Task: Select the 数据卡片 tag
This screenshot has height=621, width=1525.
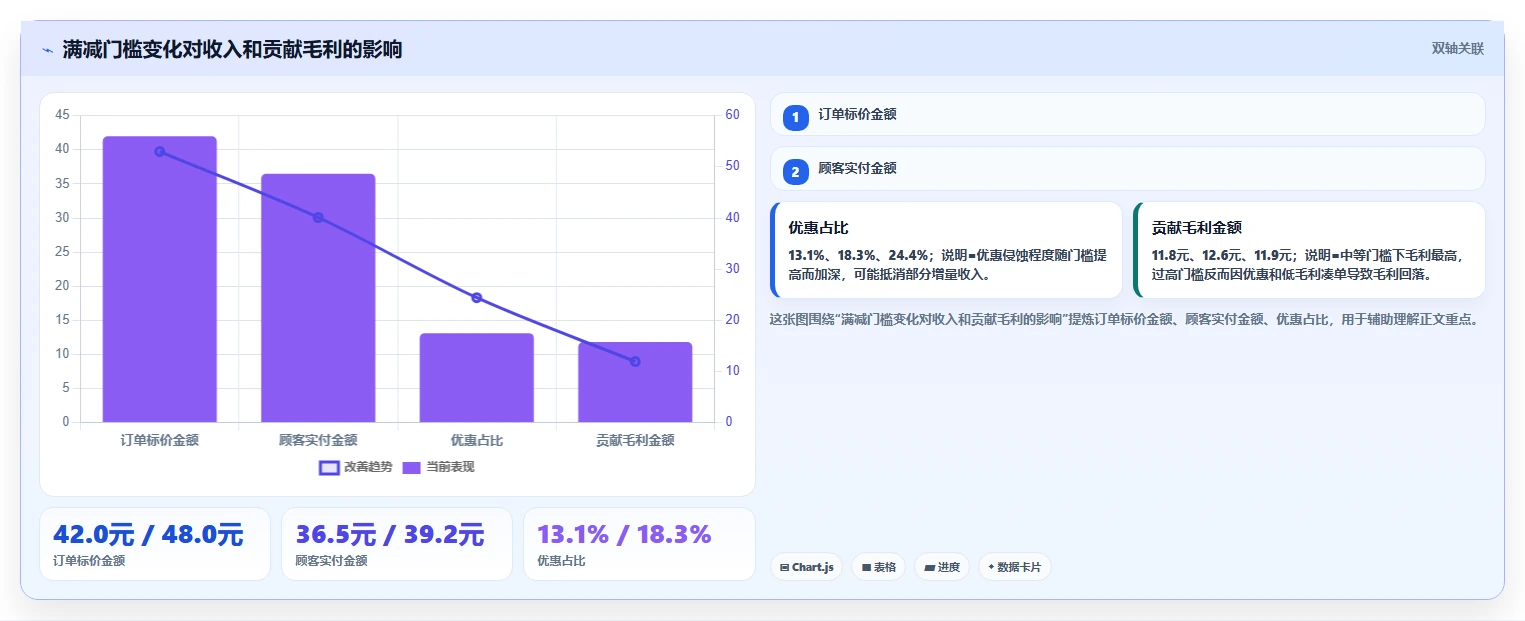Action: pos(1015,567)
